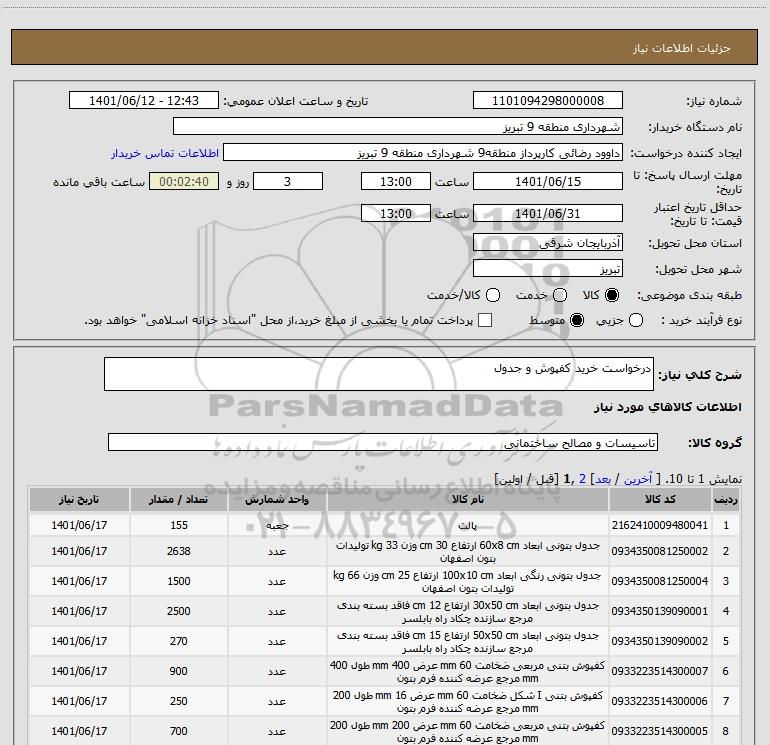Click price validity date field 1401/06/31

point(548,213)
